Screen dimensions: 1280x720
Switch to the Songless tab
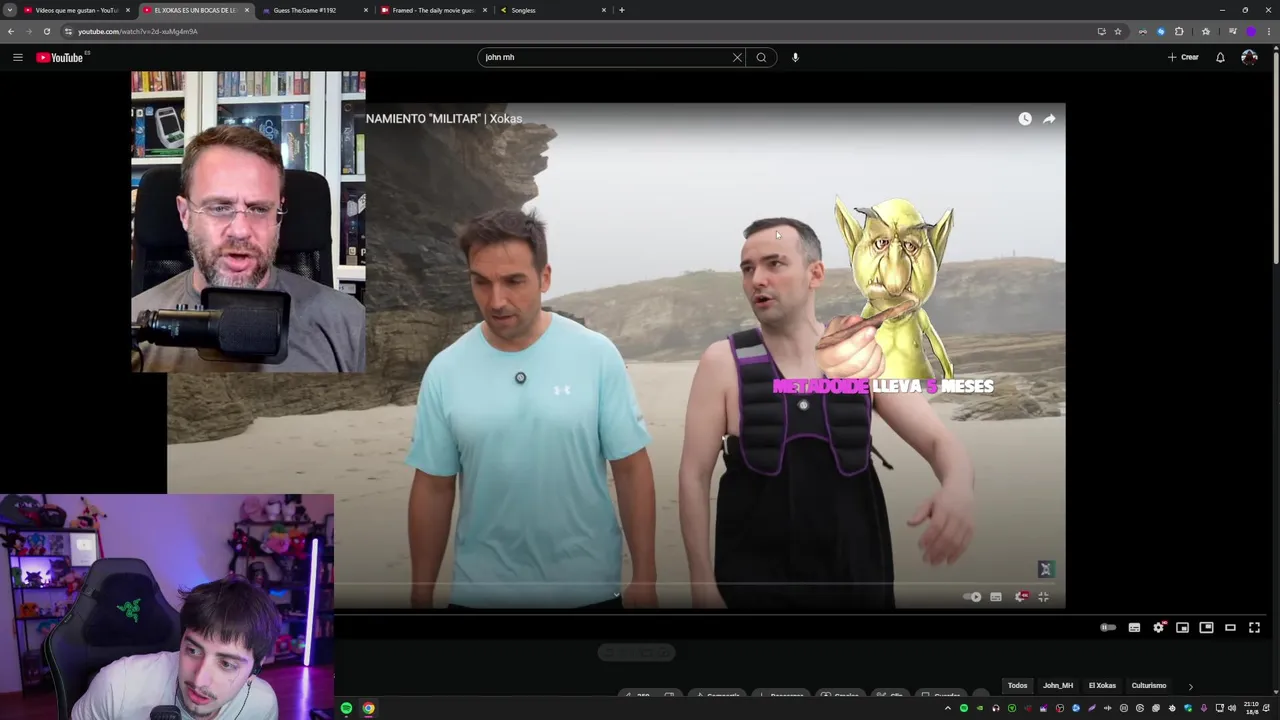coord(552,10)
